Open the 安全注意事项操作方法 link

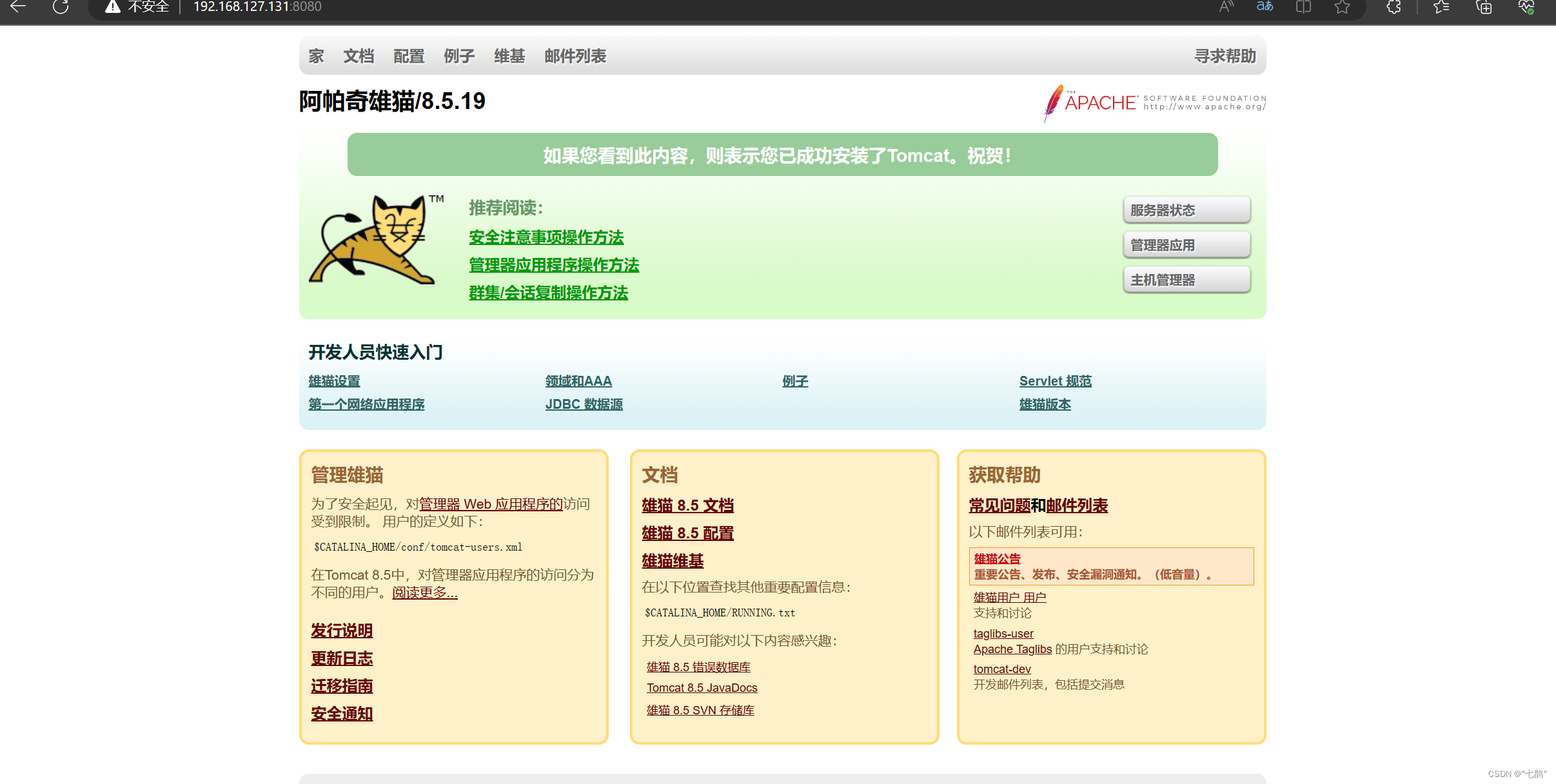pyautogui.click(x=546, y=237)
